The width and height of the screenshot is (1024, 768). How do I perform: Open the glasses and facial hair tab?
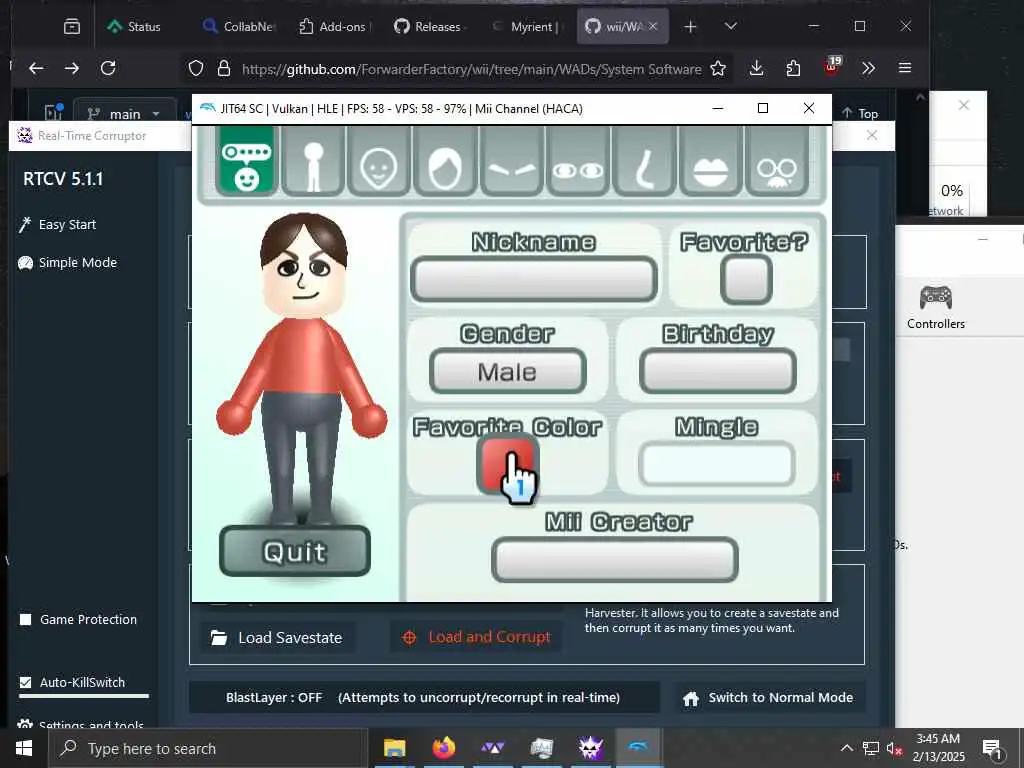[x=776, y=161]
